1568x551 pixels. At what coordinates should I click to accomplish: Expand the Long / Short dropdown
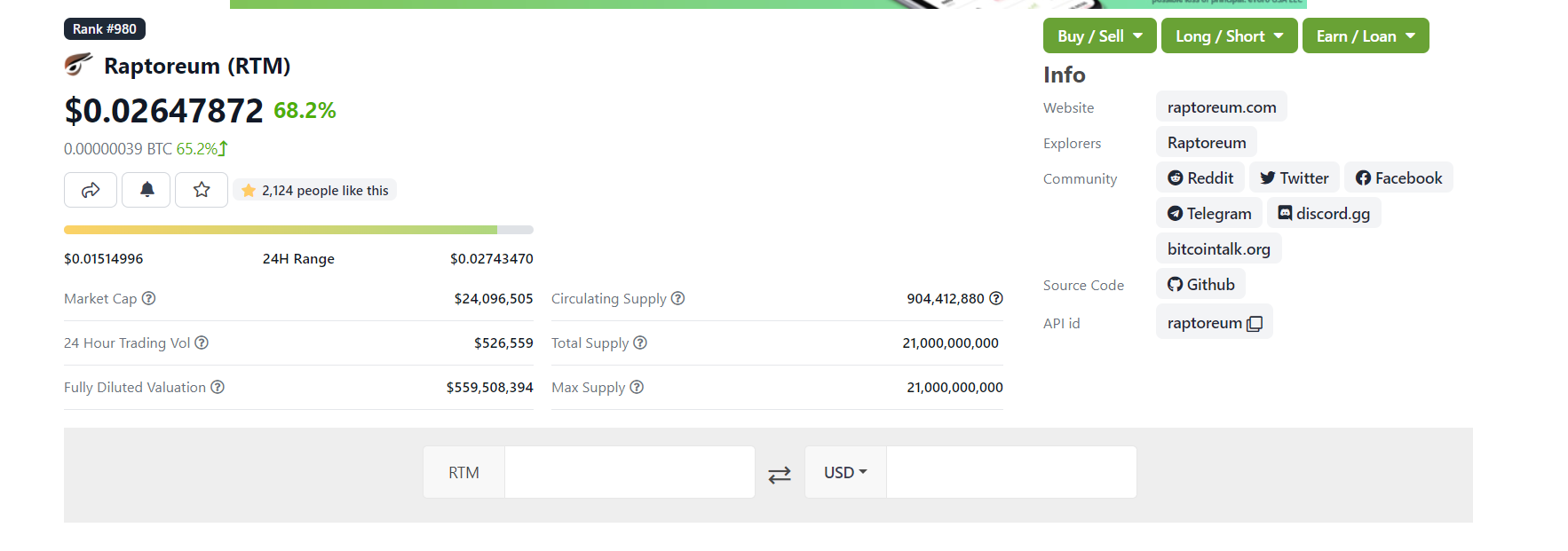[1229, 35]
